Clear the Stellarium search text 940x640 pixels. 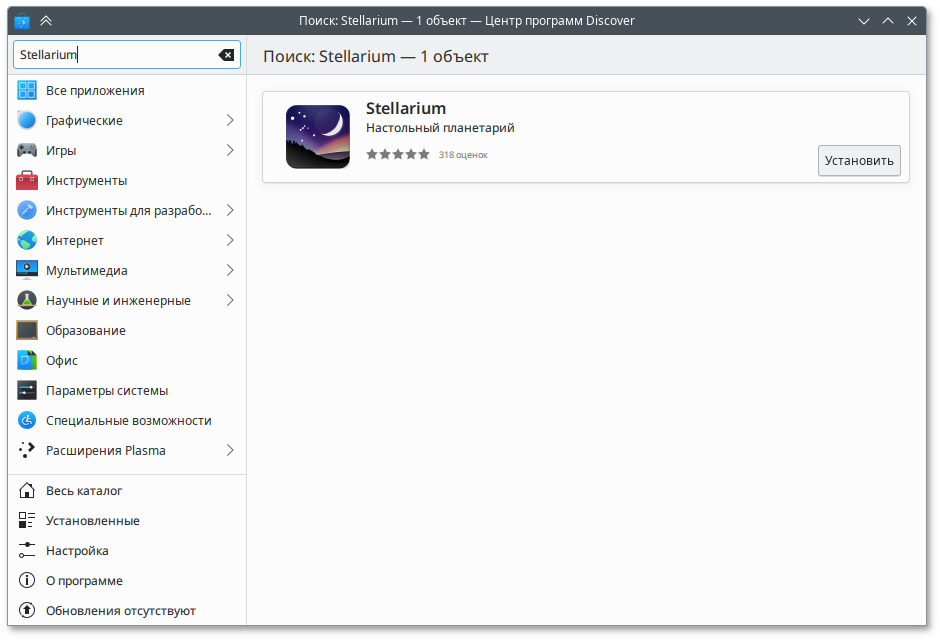pos(226,55)
